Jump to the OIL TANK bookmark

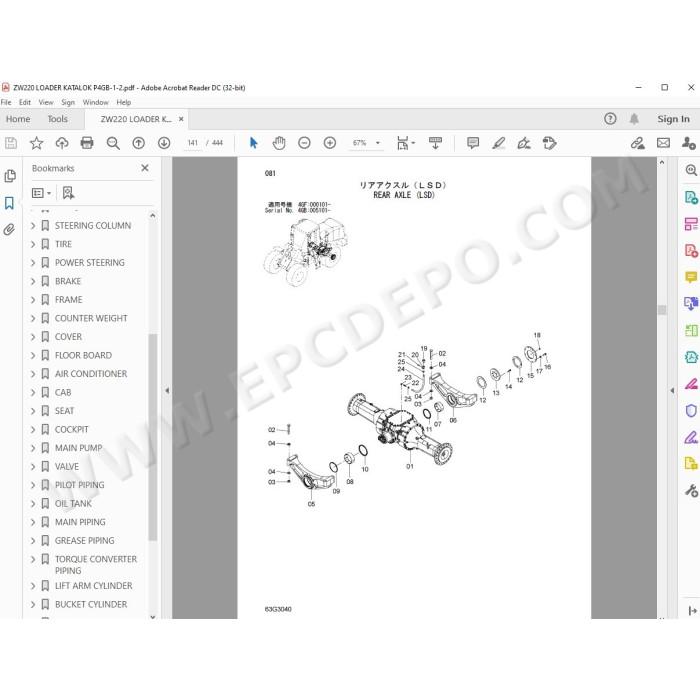(73, 504)
